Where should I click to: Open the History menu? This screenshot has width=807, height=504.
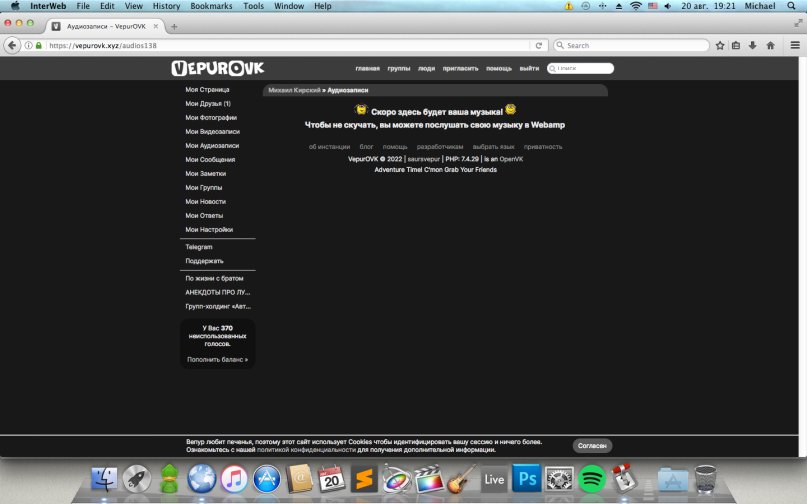(x=166, y=6)
